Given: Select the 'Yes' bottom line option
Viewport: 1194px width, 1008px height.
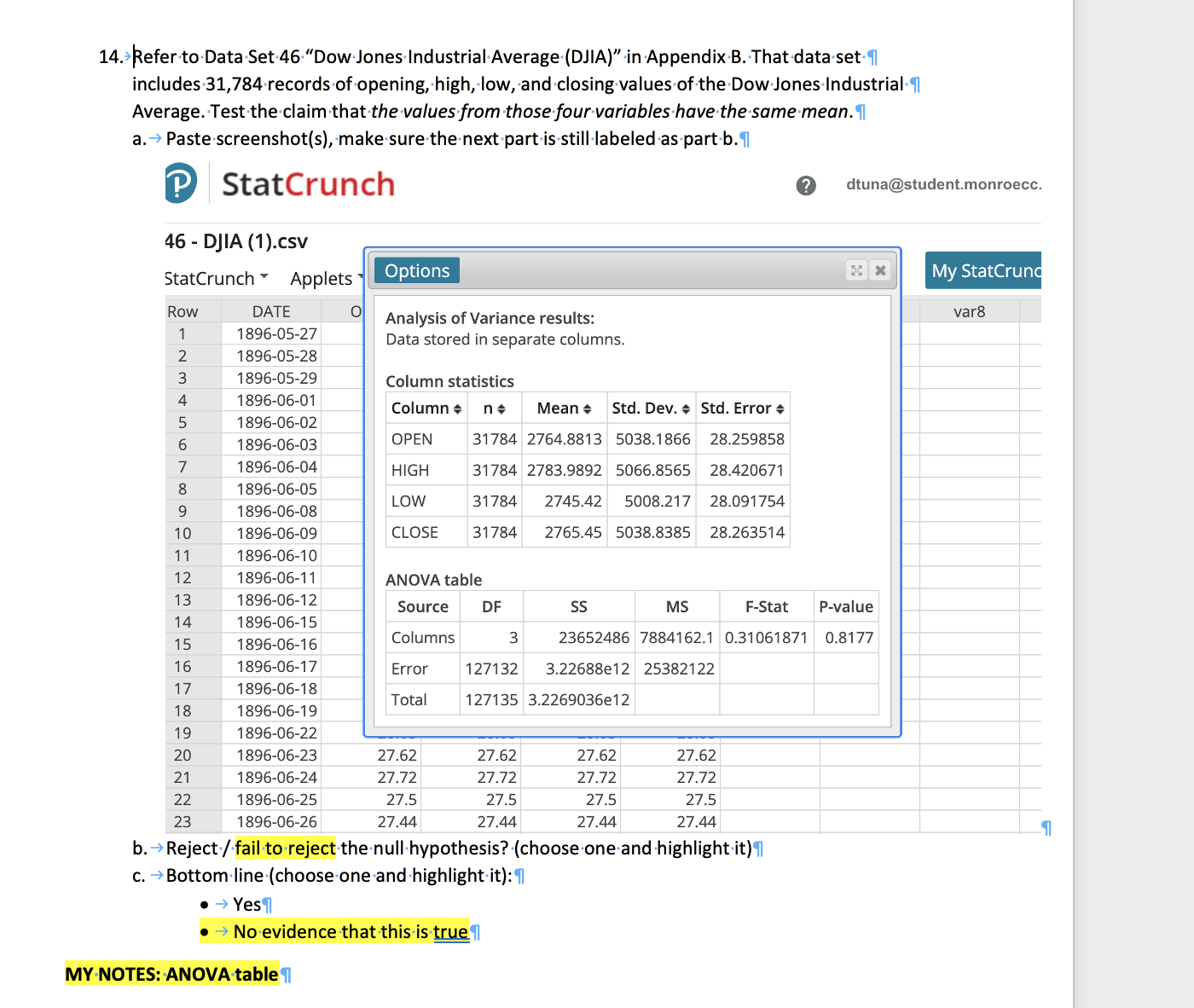Looking at the screenshot, I should (246, 904).
